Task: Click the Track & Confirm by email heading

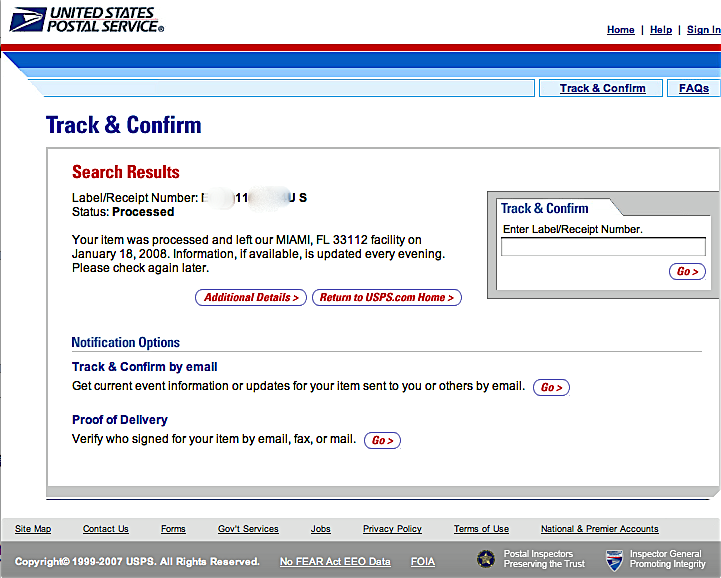Action: coord(144,366)
